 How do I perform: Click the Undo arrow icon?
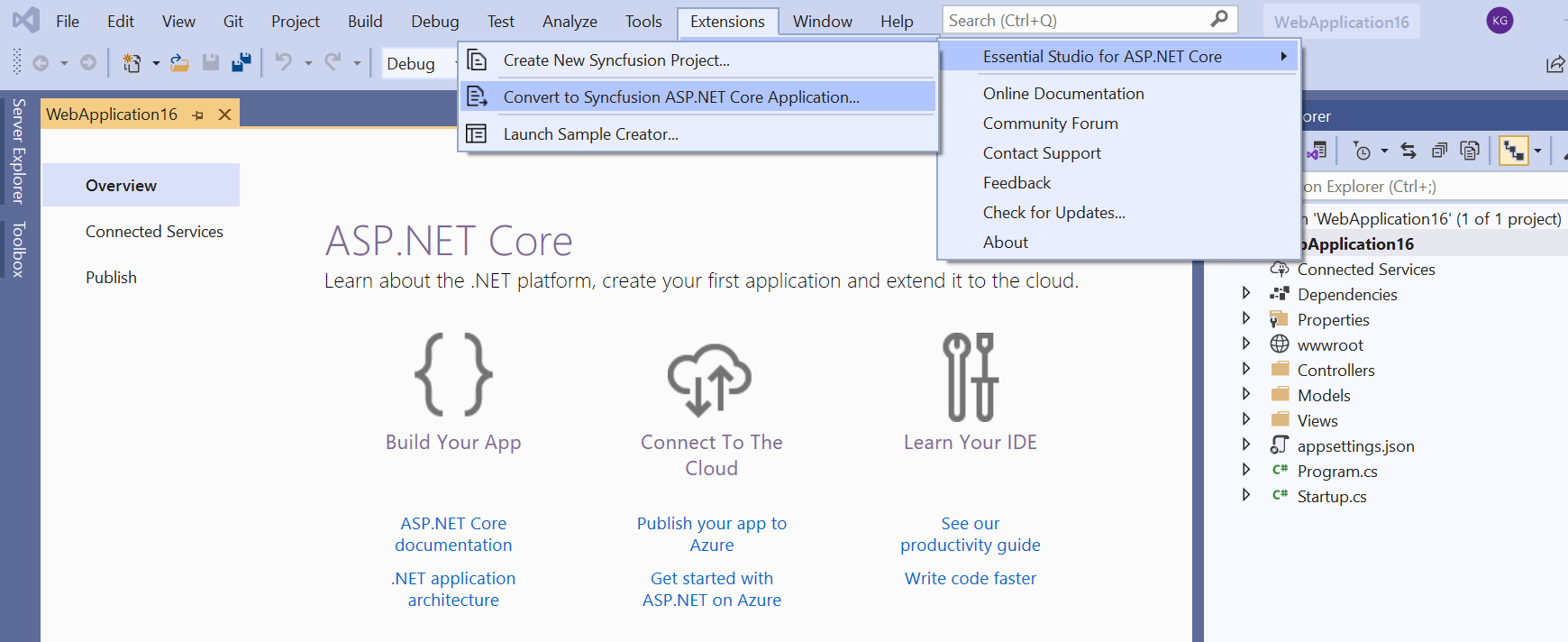tap(284, 62)
